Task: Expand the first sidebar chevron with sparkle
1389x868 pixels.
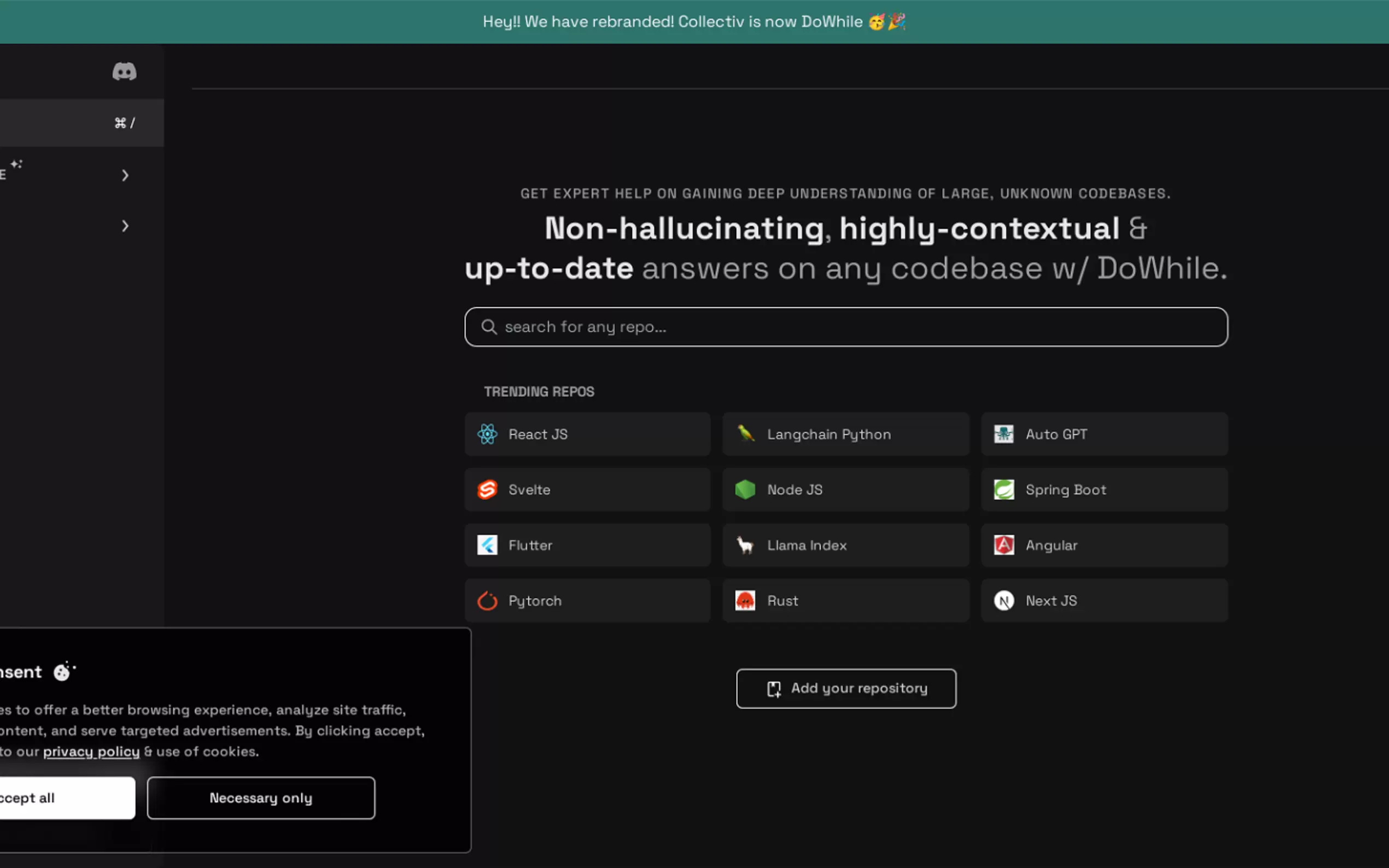Action: pyautogui.click(x=125, y=175)
